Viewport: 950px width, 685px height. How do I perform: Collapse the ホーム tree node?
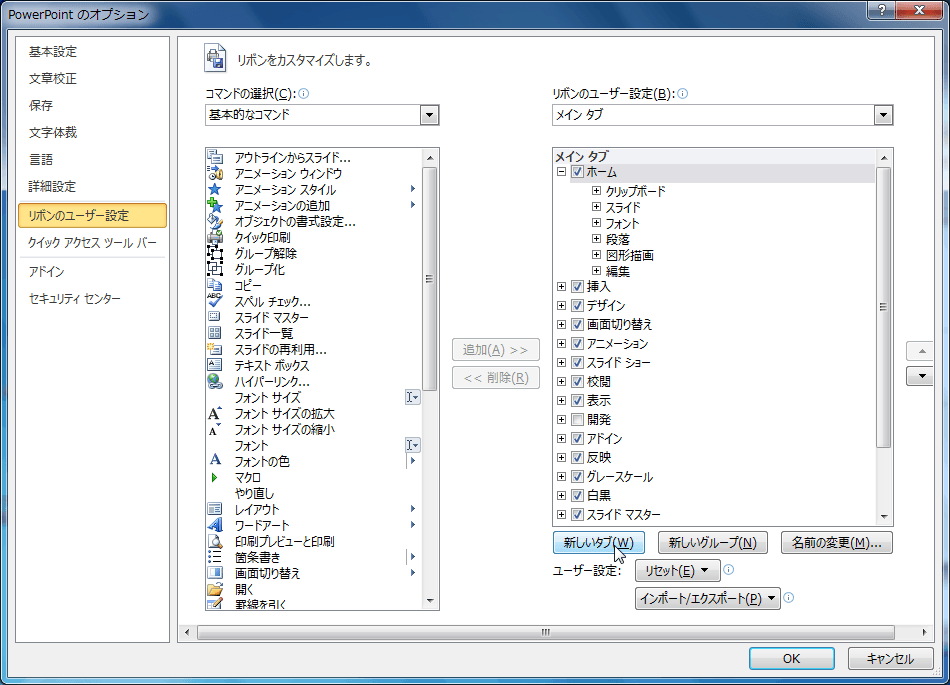pos(562,172)
